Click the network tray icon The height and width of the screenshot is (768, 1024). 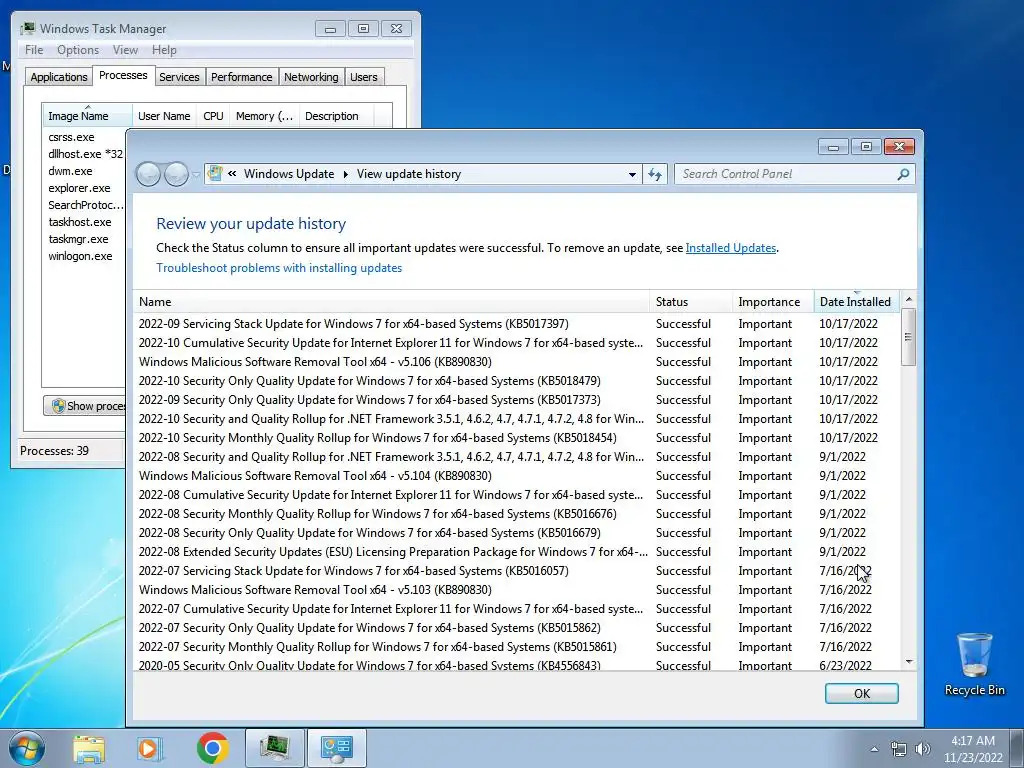(899, 749)
